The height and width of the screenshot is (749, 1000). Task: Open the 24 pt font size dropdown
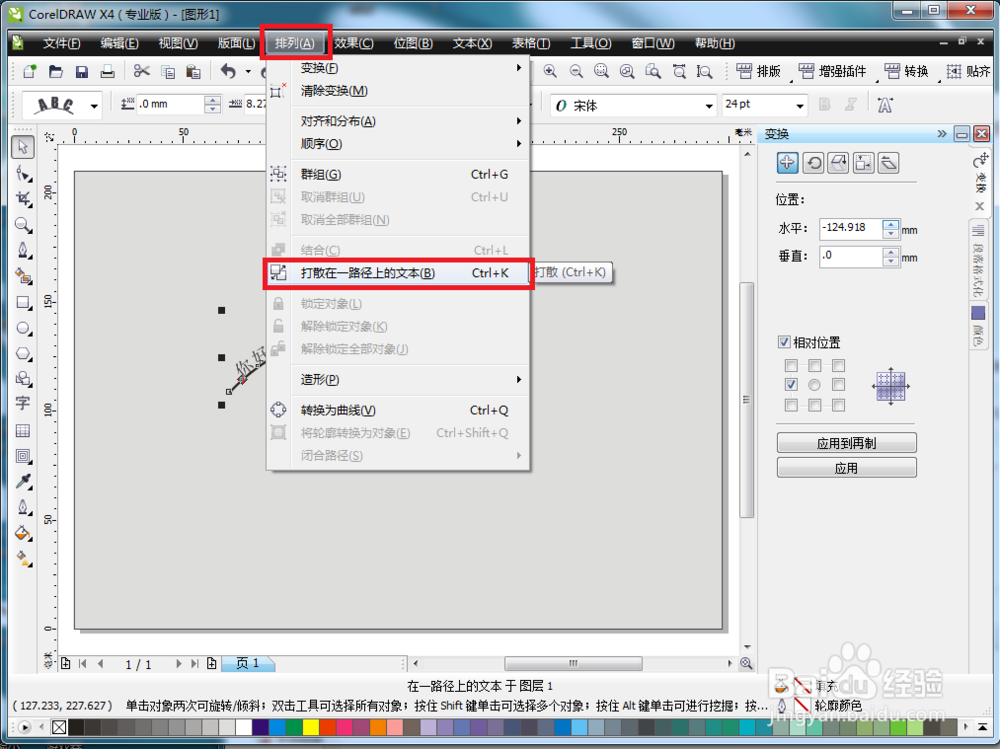pos(800,105)
